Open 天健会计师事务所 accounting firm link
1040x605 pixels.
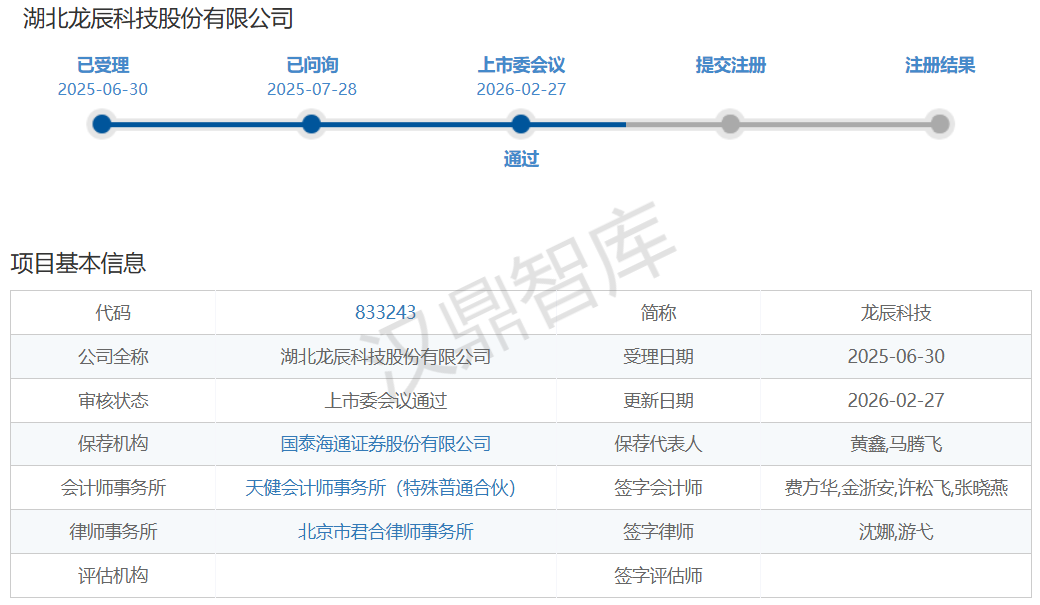click(x=385, y=488)
